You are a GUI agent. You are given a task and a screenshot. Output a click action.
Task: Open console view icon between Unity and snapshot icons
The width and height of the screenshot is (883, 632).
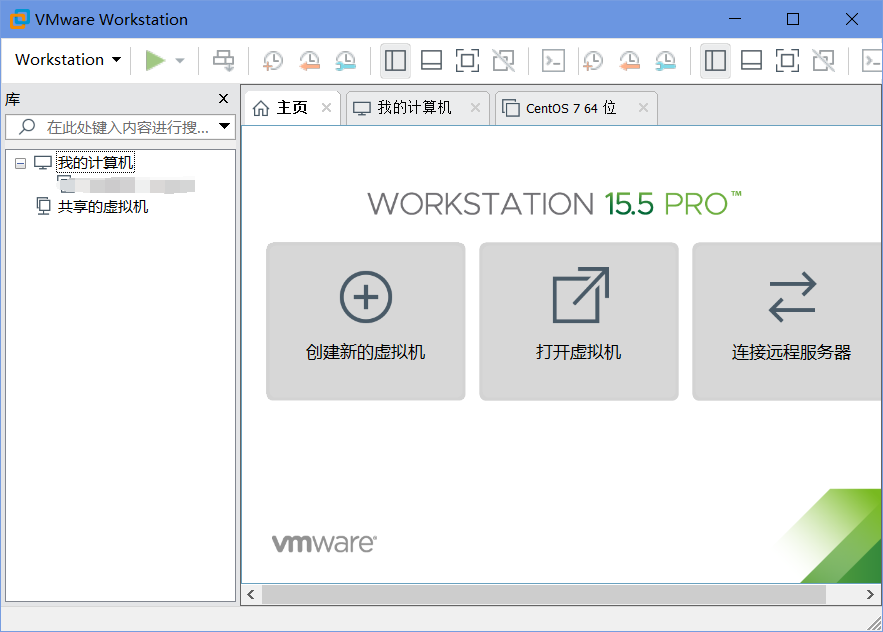click(554, 60)
